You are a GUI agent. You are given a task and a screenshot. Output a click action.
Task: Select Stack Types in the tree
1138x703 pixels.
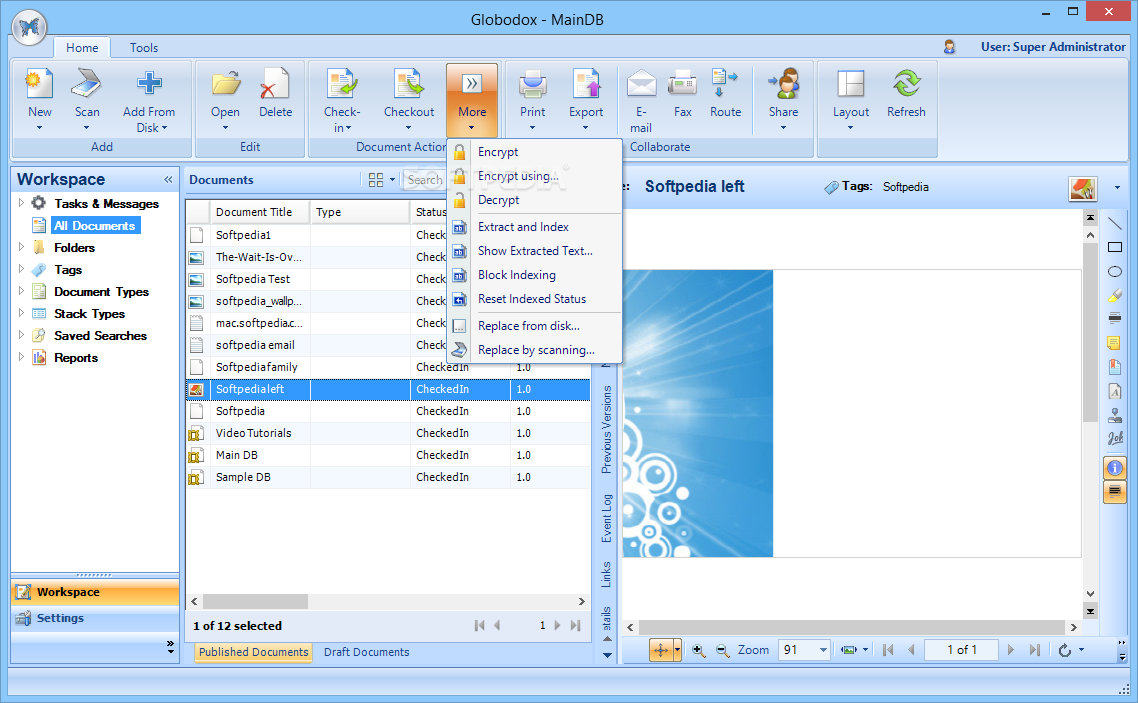(89, 313)
